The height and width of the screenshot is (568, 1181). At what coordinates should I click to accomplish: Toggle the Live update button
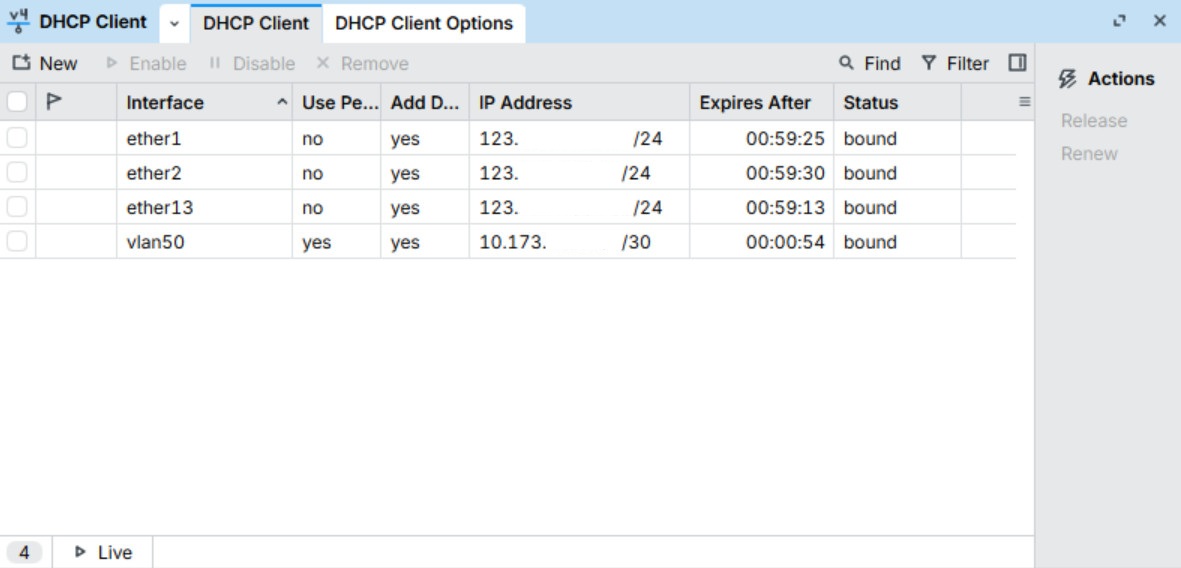click(104, 553)
